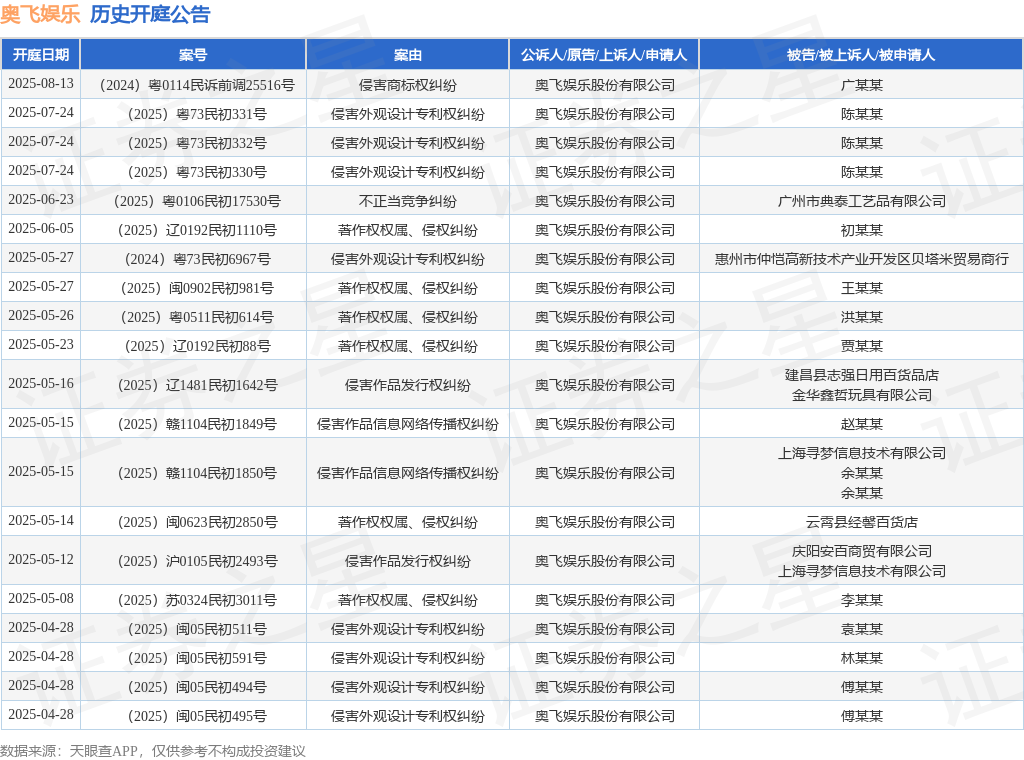Click the date 2025-05-26
The image size is (1024, 760).
40,315
